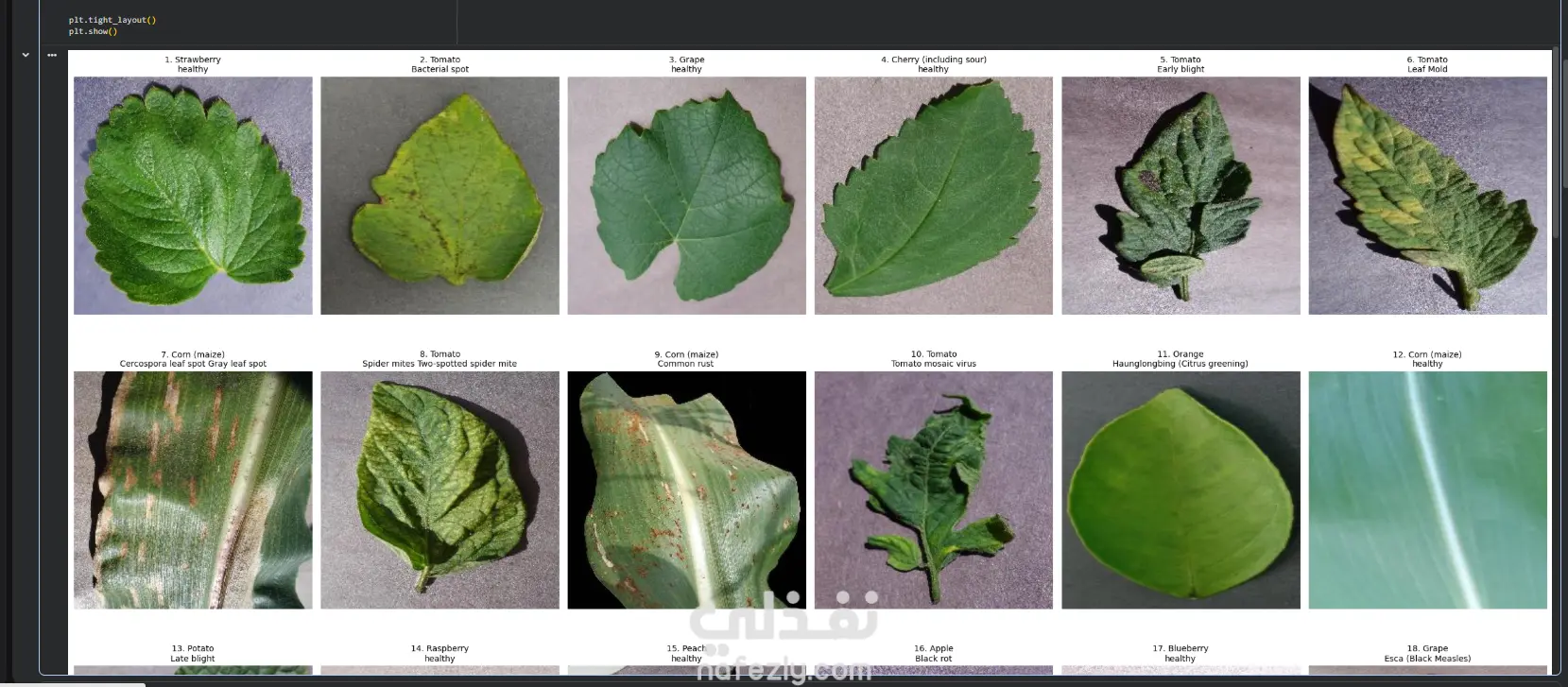Click the '17. Blueberry healthy' title
The height and width of the screenshot is (687, 1568).
[1180, 654]
